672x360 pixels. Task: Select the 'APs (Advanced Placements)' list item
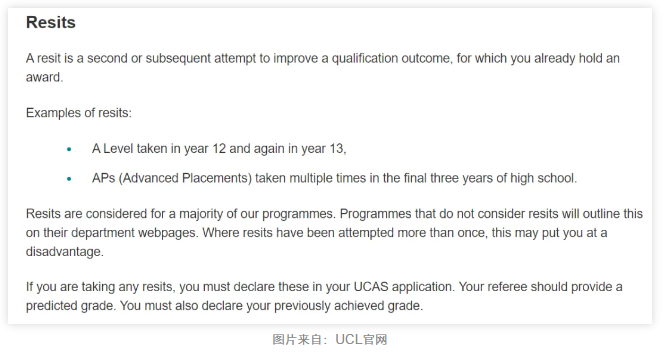coord(334,178)
